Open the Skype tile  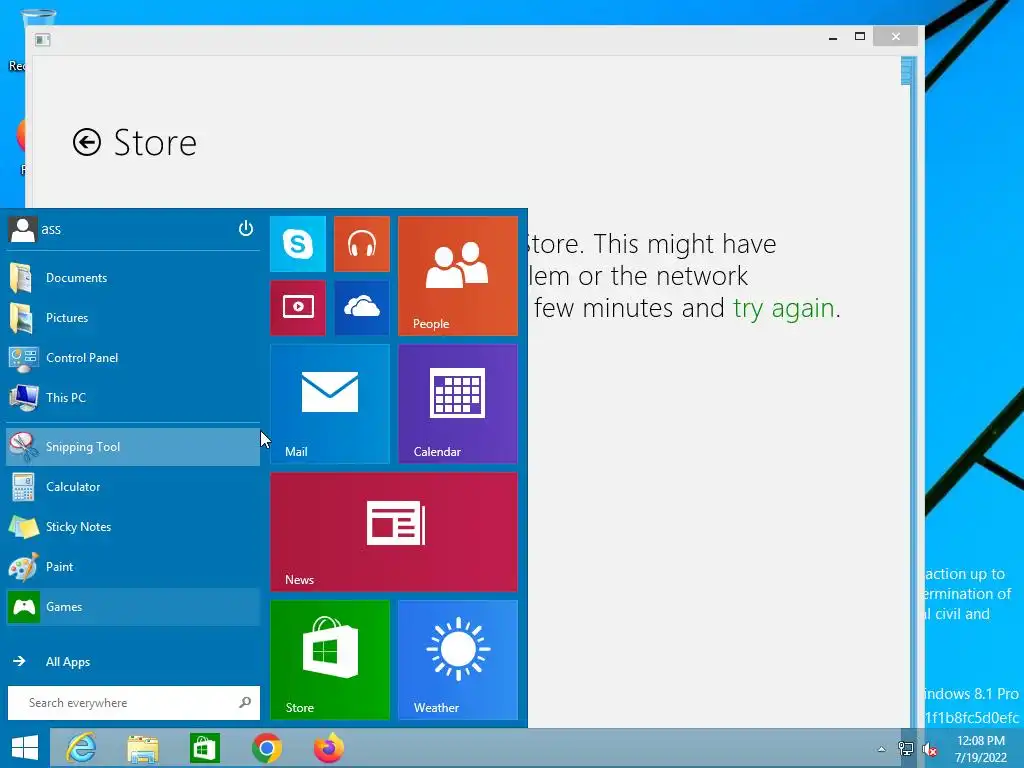click(x=298, y=244)
